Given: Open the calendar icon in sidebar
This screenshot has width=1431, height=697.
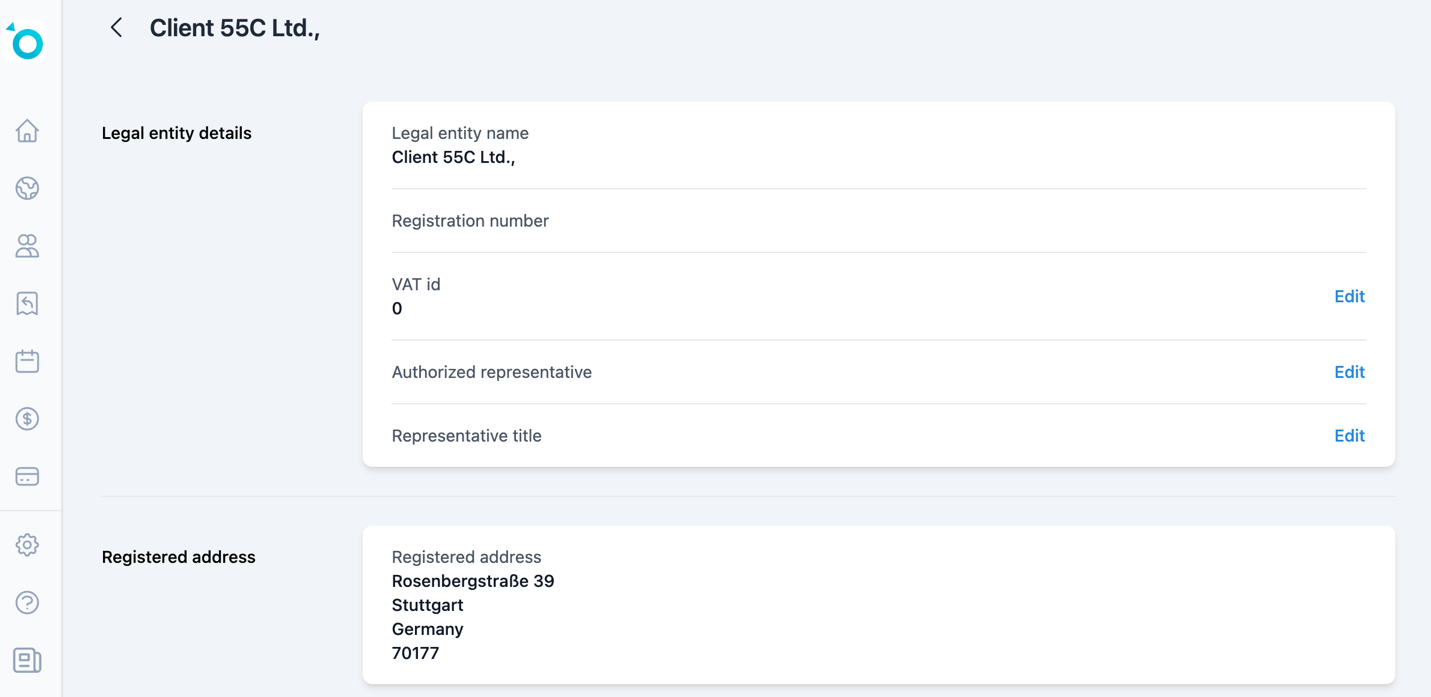Looking at the screenshot, I should point(27,361).
